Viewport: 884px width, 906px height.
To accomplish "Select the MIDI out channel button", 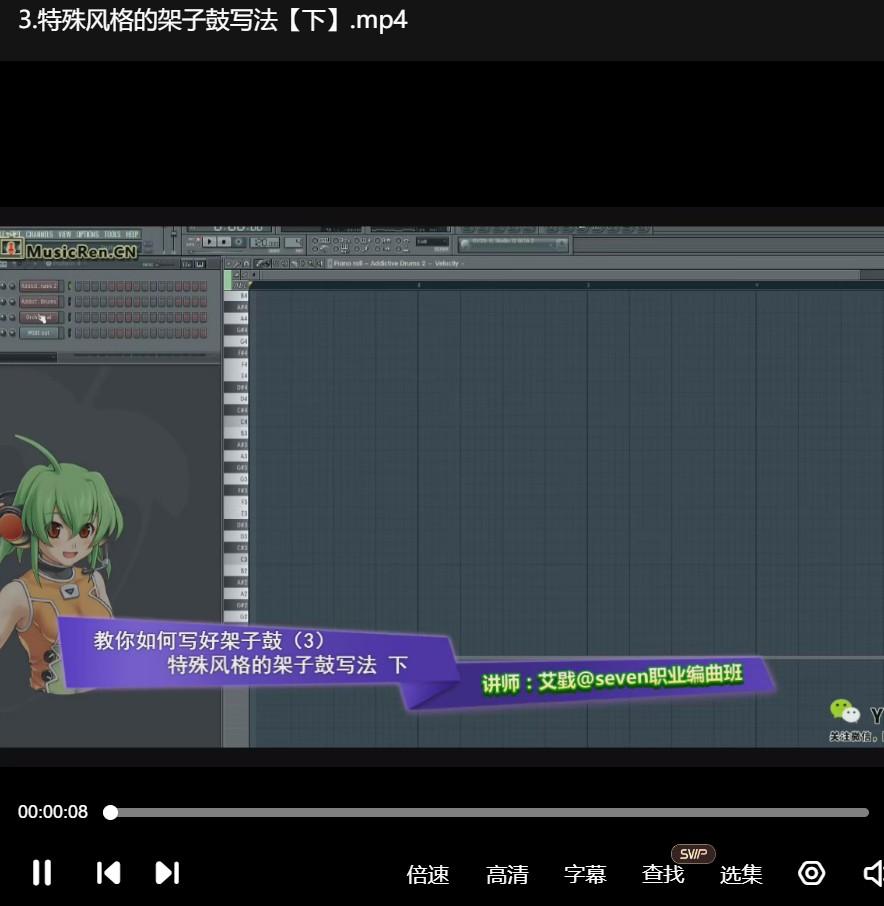I will pos(39,333).
